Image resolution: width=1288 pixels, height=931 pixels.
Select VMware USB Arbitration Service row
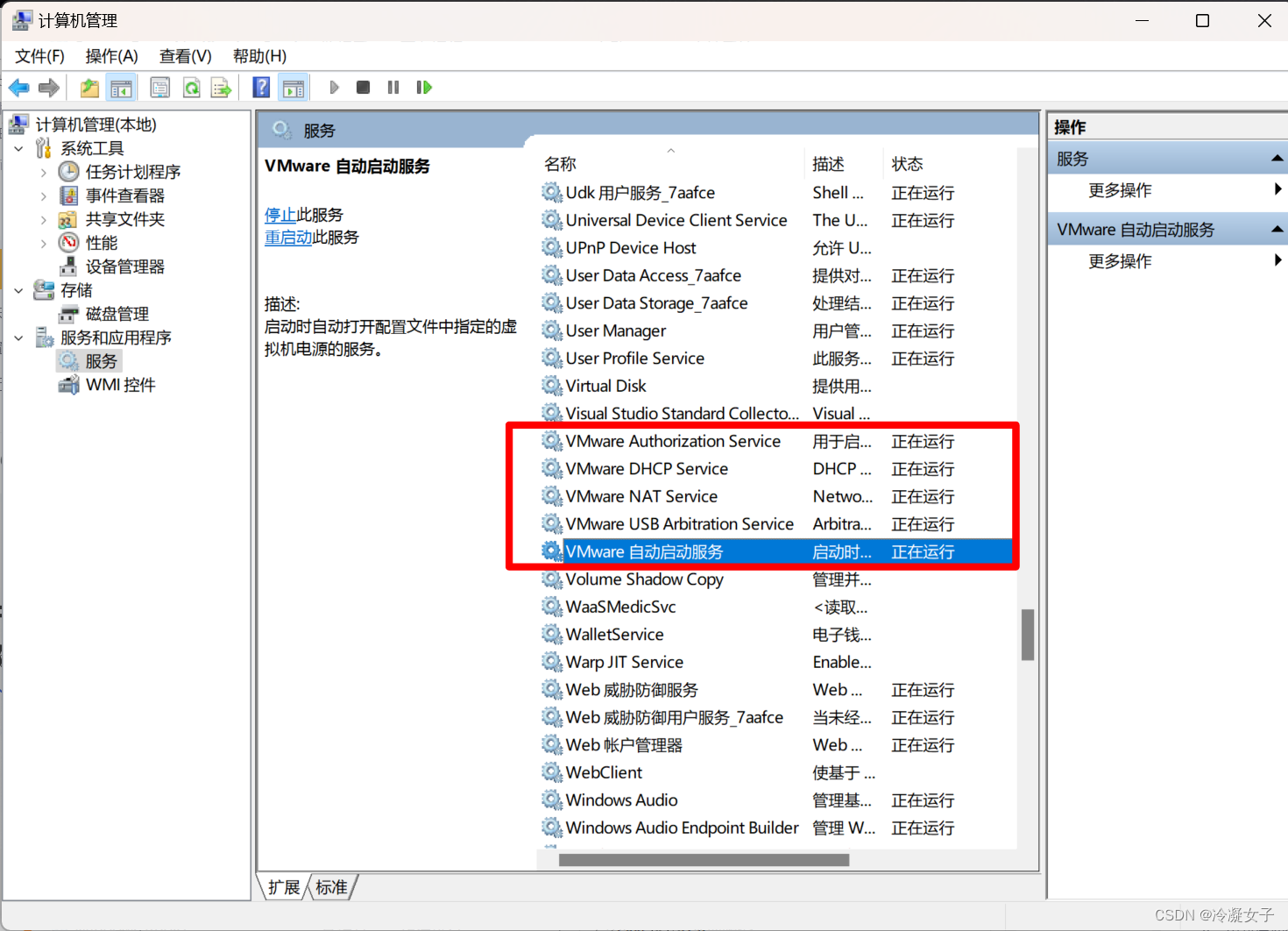(x=776, y=524)
